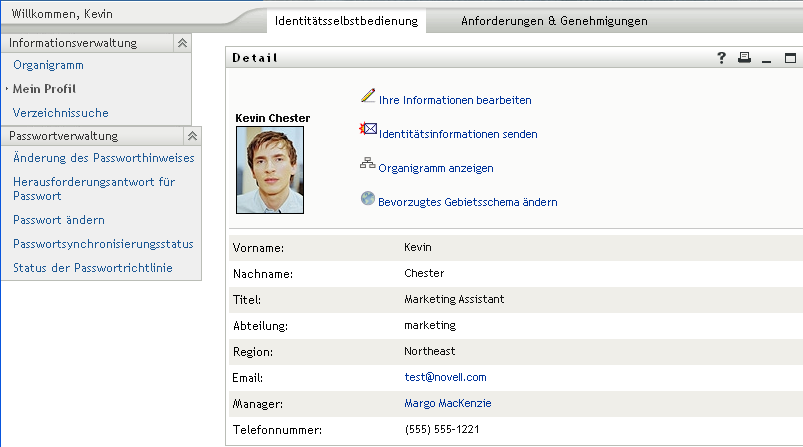803x447 pixels.
Task: Click Identitätsinformationen senden link
Action: point(458,134)
